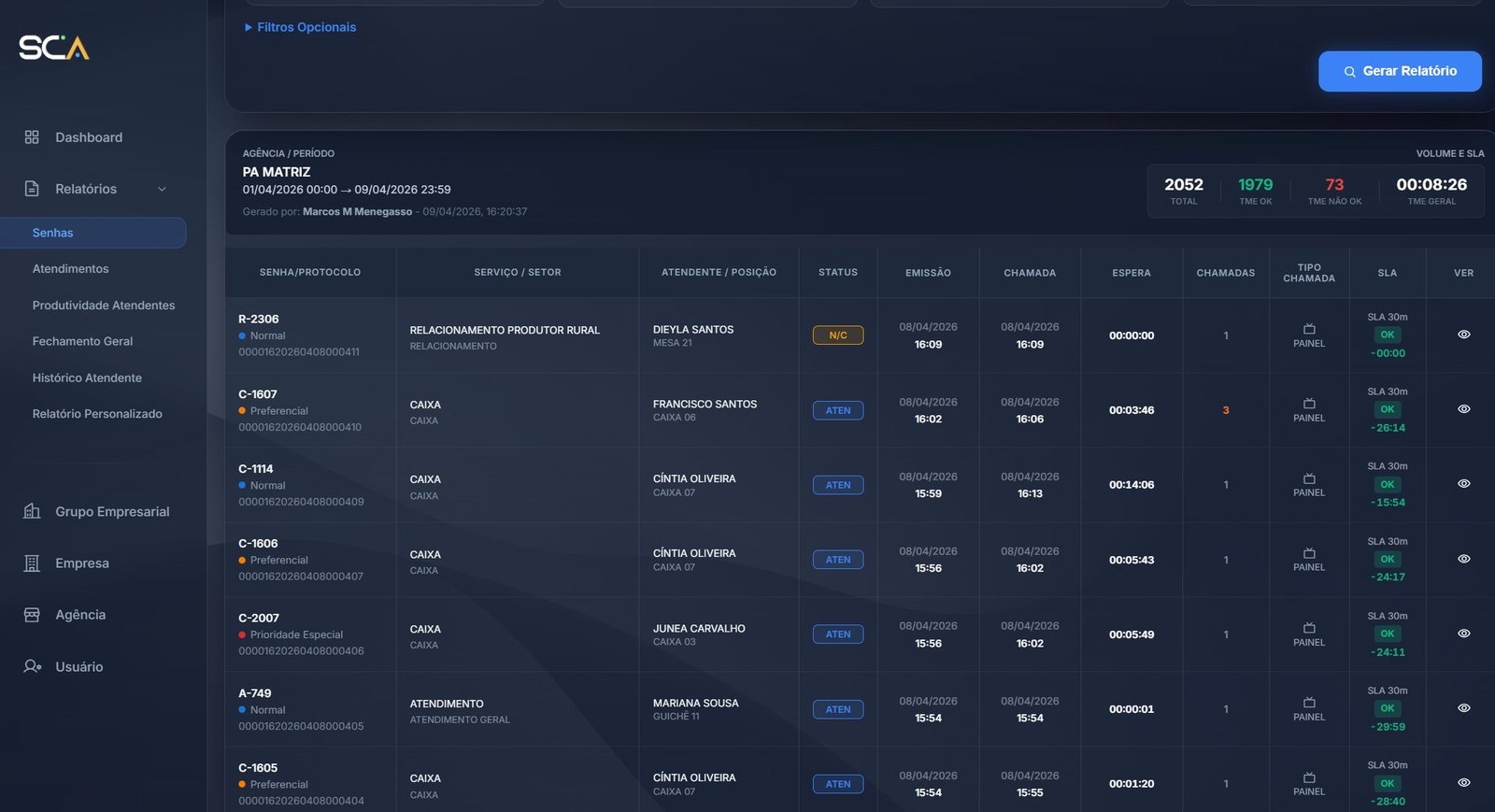
Task: Click the Grupo Empresarial building icon
Action: click(x=32, y=511)
